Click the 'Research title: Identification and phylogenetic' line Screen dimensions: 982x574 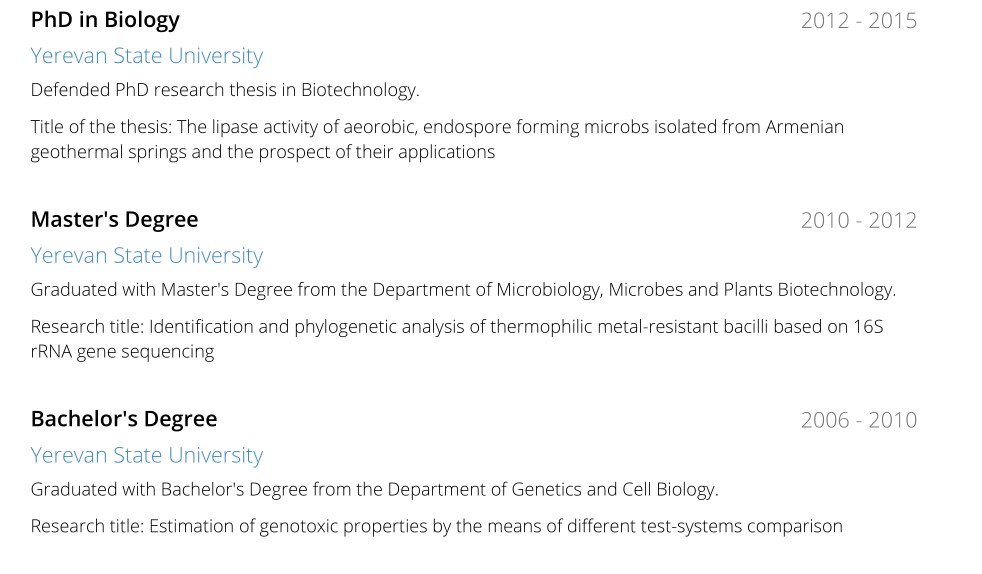pyautogui.click(x=457, y=327)
